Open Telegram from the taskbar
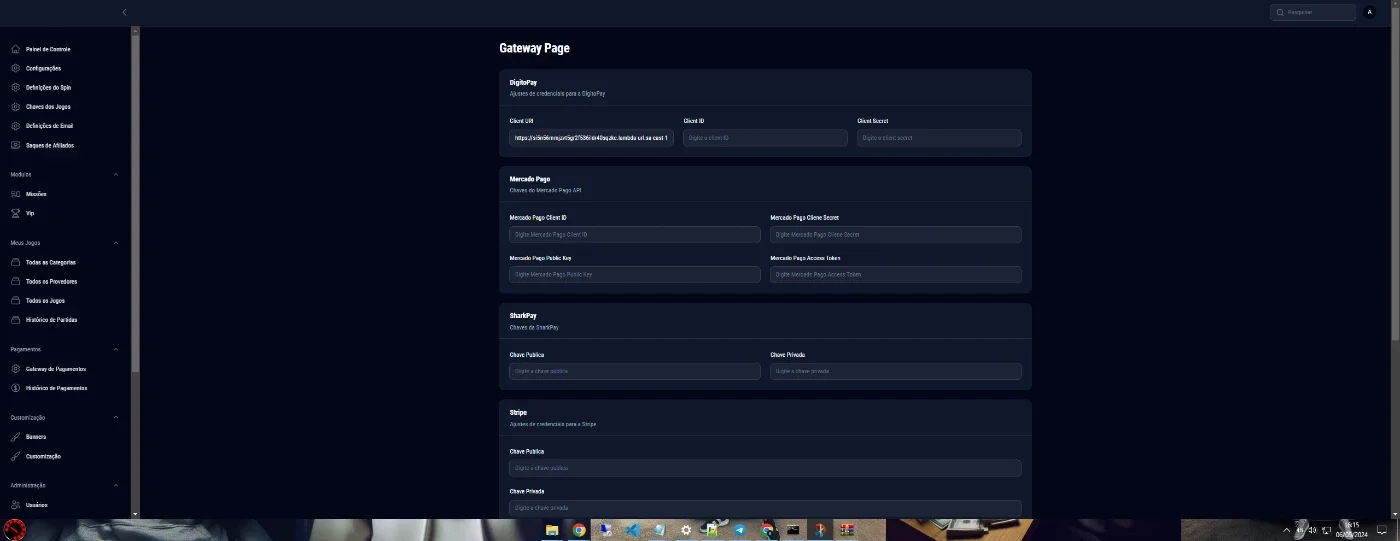1400x541 pixels. tap(740, 531)
